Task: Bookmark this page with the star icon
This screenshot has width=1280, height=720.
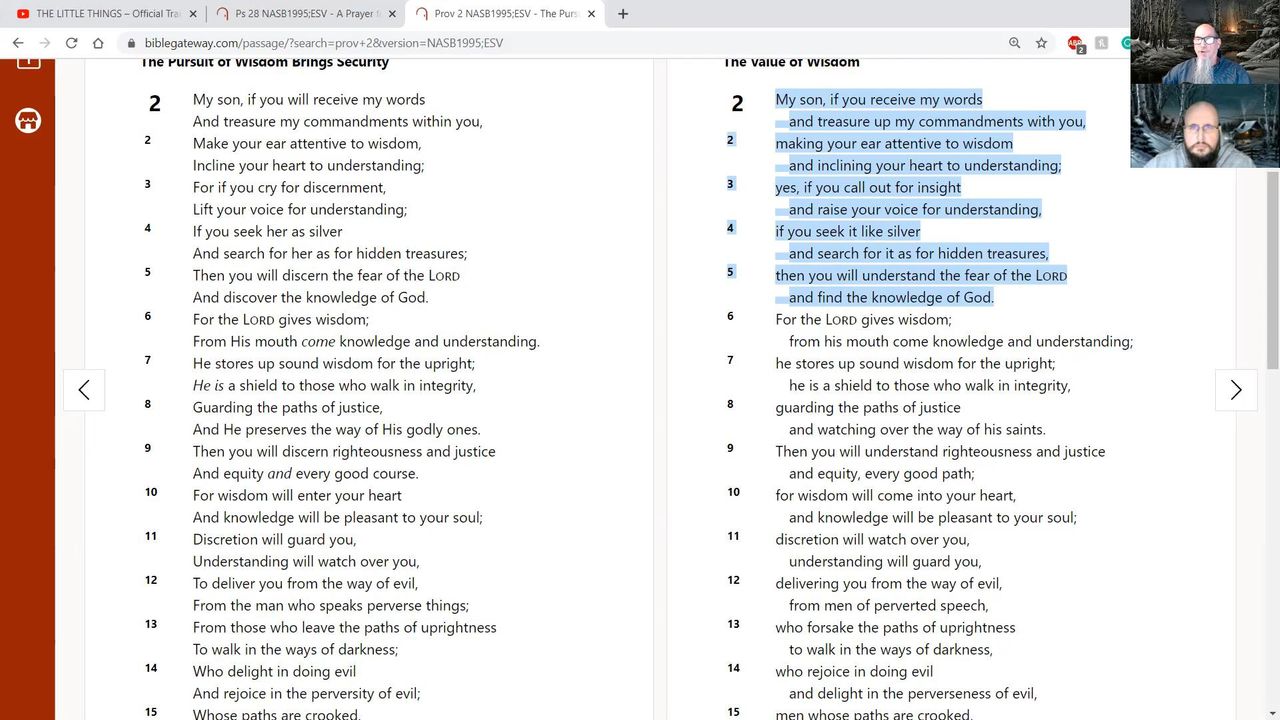Action: click(1041, 43)
